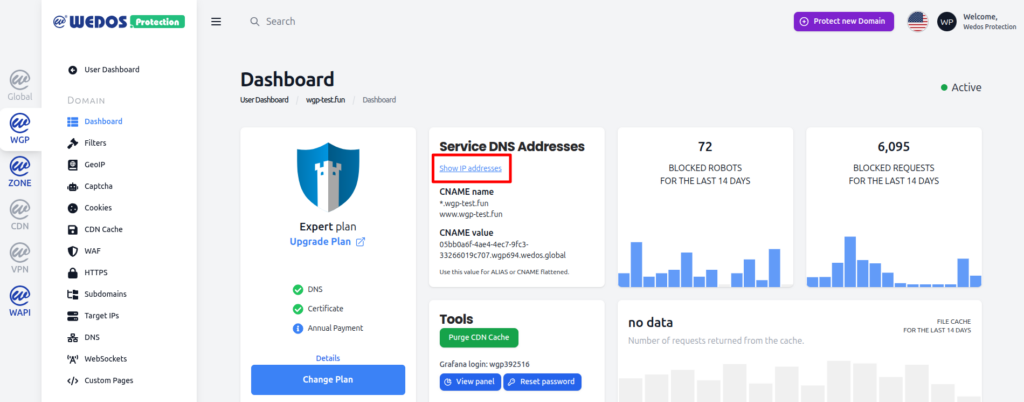Viewport: 1024px width, 402px height.
Task: Click the Upgrade Plan link
Action: (x=327, y=241)
